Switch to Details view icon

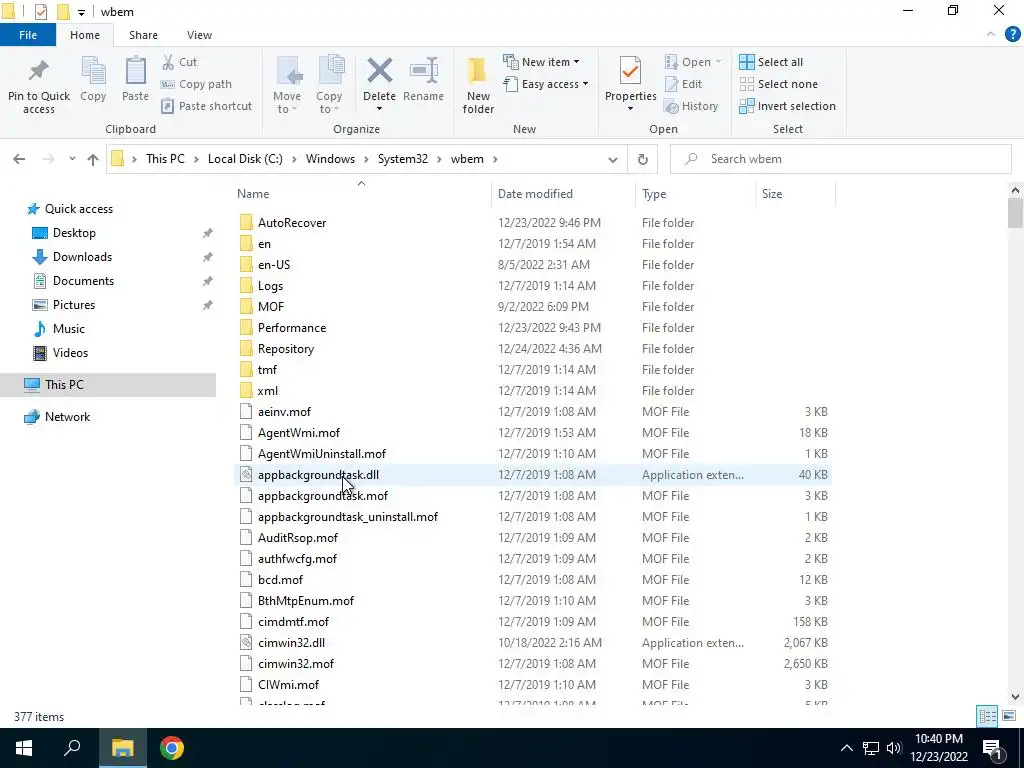987,716
